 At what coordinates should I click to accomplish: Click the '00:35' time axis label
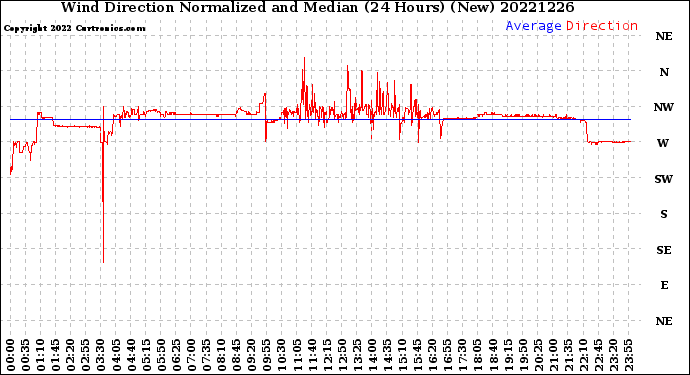[x=26, y=355]
